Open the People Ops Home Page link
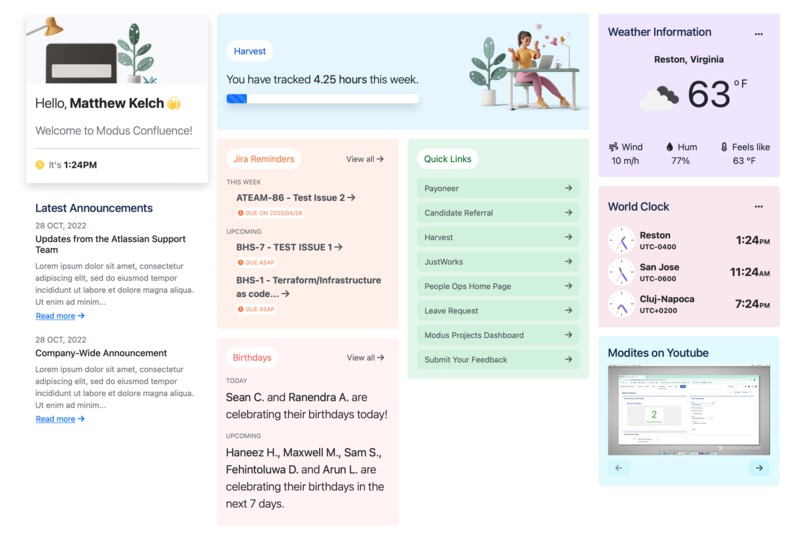The height and width of the screenshot is (544, 806). coord(498,286)
